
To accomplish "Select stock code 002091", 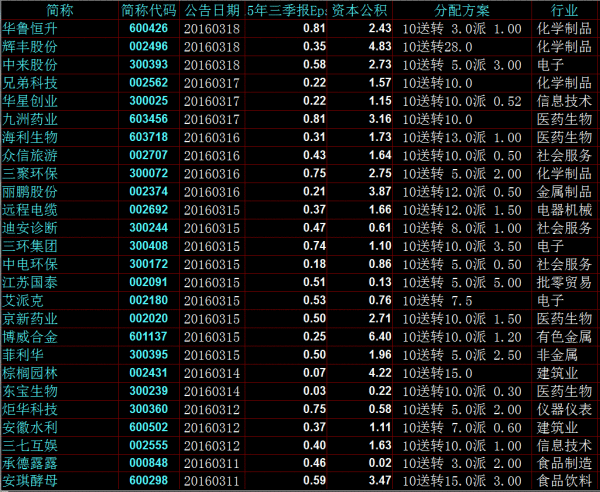I will [148, 282].
